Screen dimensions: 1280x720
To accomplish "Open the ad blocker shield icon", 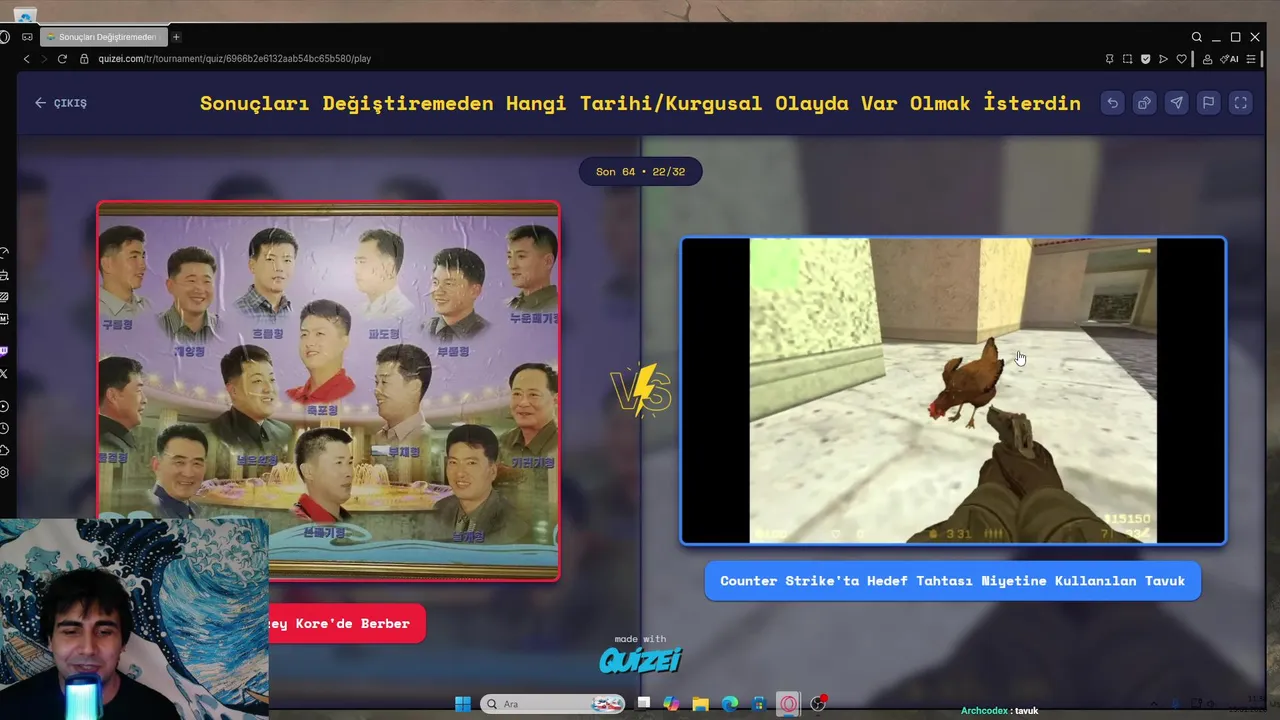I will pos(1145,59).
